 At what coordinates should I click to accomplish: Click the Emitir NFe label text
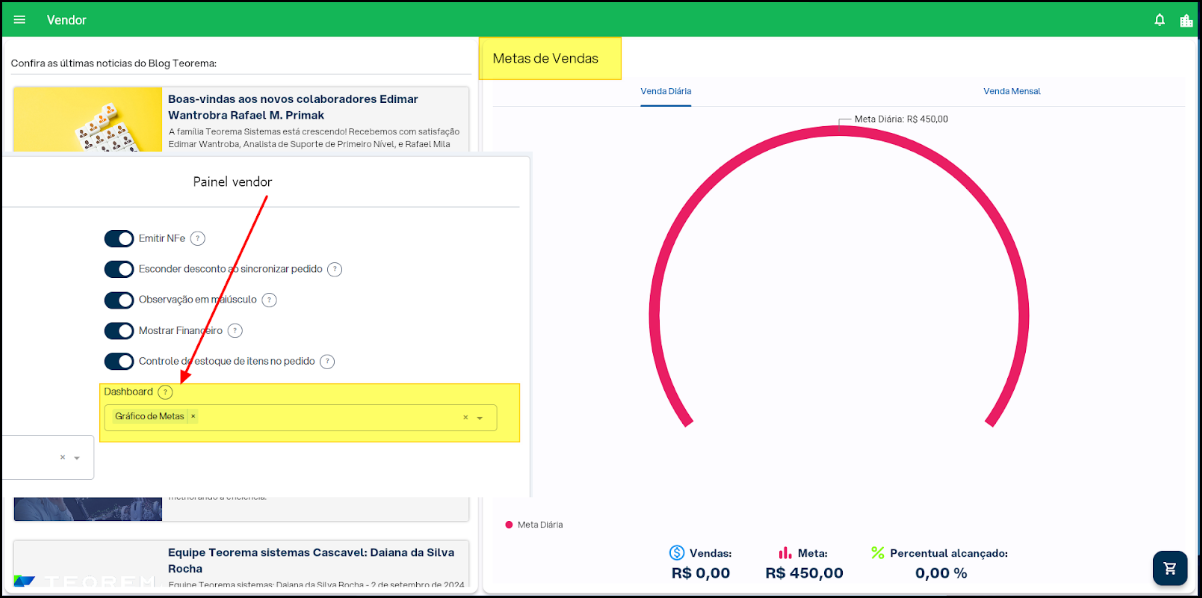162,238
